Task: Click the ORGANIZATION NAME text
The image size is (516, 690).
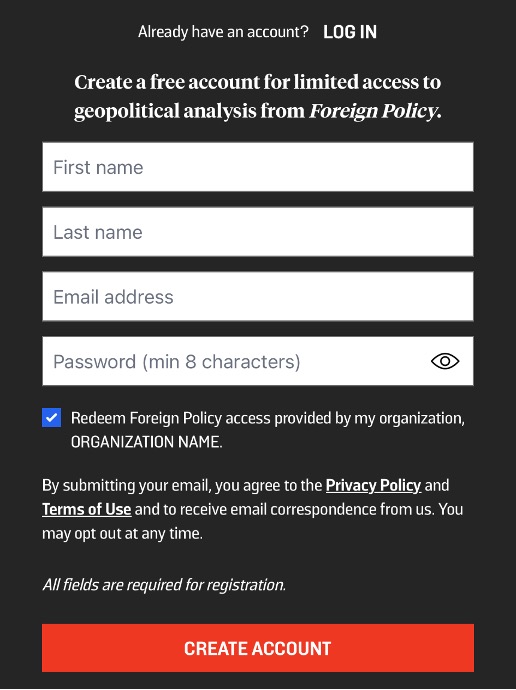Action: click(x=146, y=442)
